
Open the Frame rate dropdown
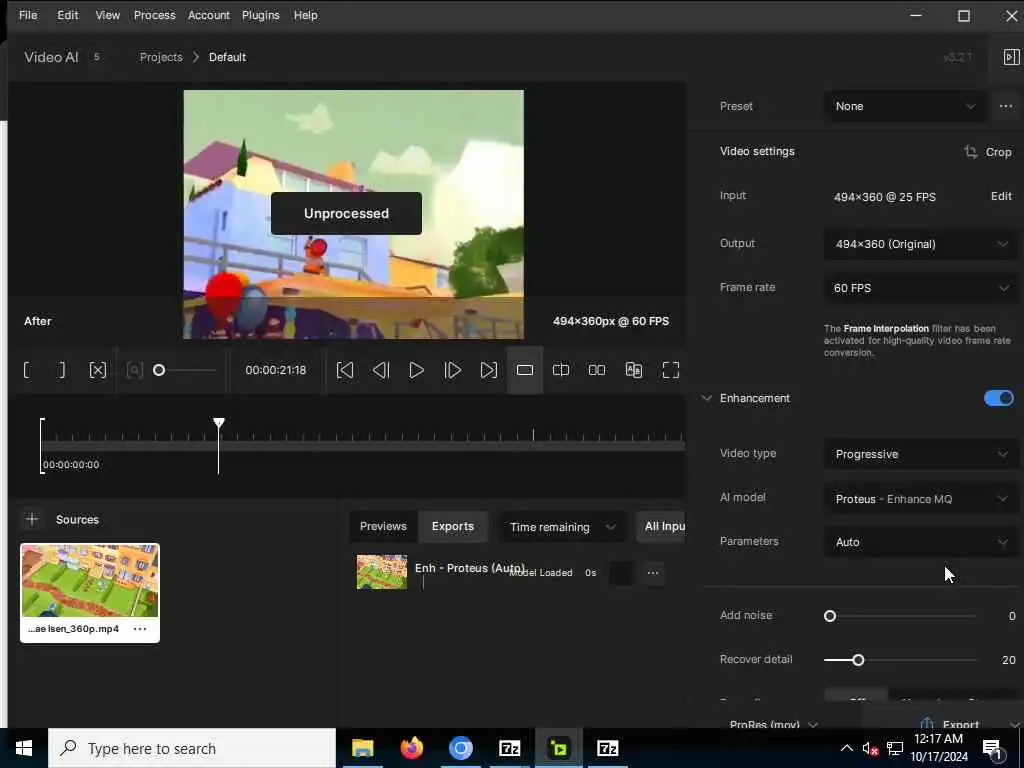point(921,288)
